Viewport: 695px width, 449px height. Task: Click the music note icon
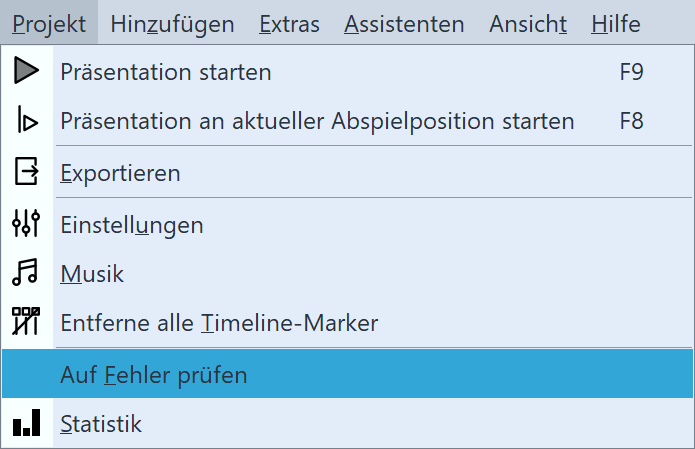pos(27,273)
